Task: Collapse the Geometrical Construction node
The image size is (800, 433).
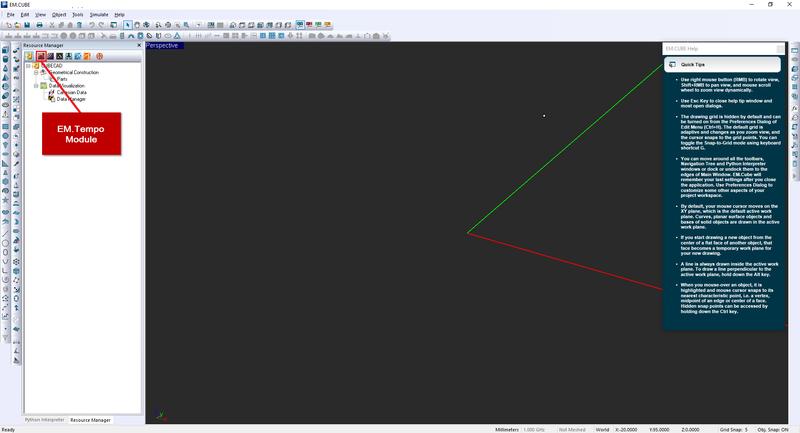Action: click(x=36, y=72)
